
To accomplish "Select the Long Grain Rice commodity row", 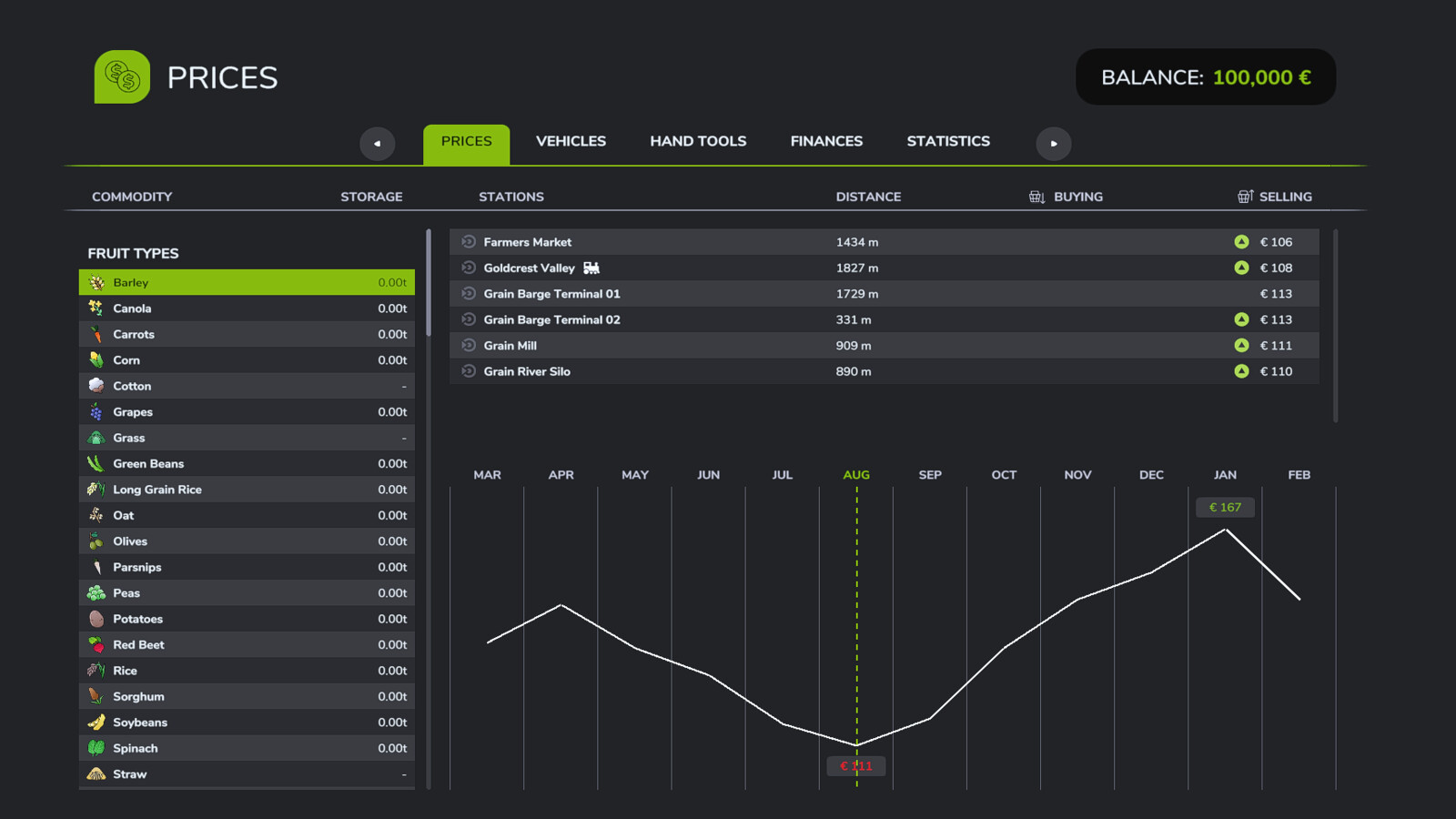I will 247,489.
